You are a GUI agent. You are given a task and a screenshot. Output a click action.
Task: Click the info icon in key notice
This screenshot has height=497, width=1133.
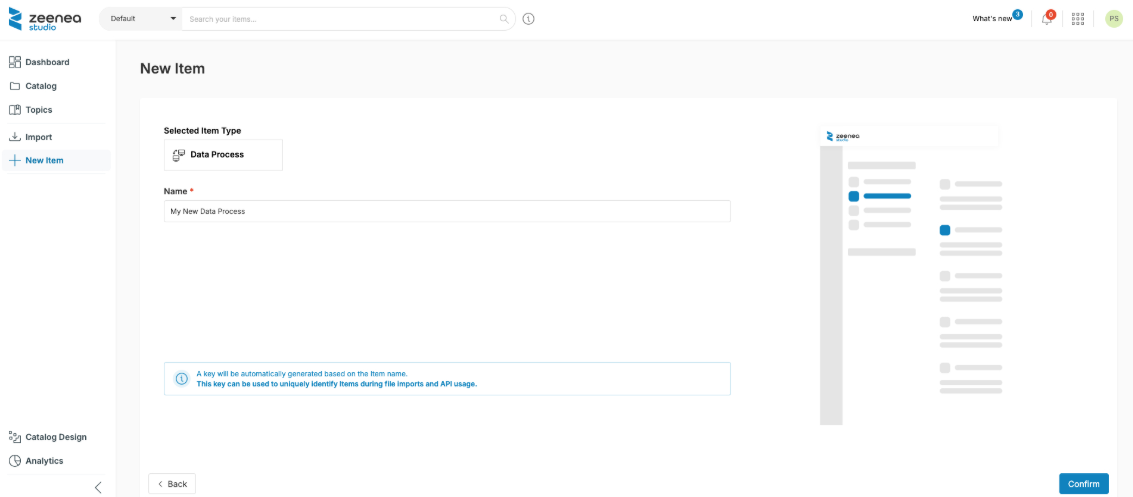(181, 379)
